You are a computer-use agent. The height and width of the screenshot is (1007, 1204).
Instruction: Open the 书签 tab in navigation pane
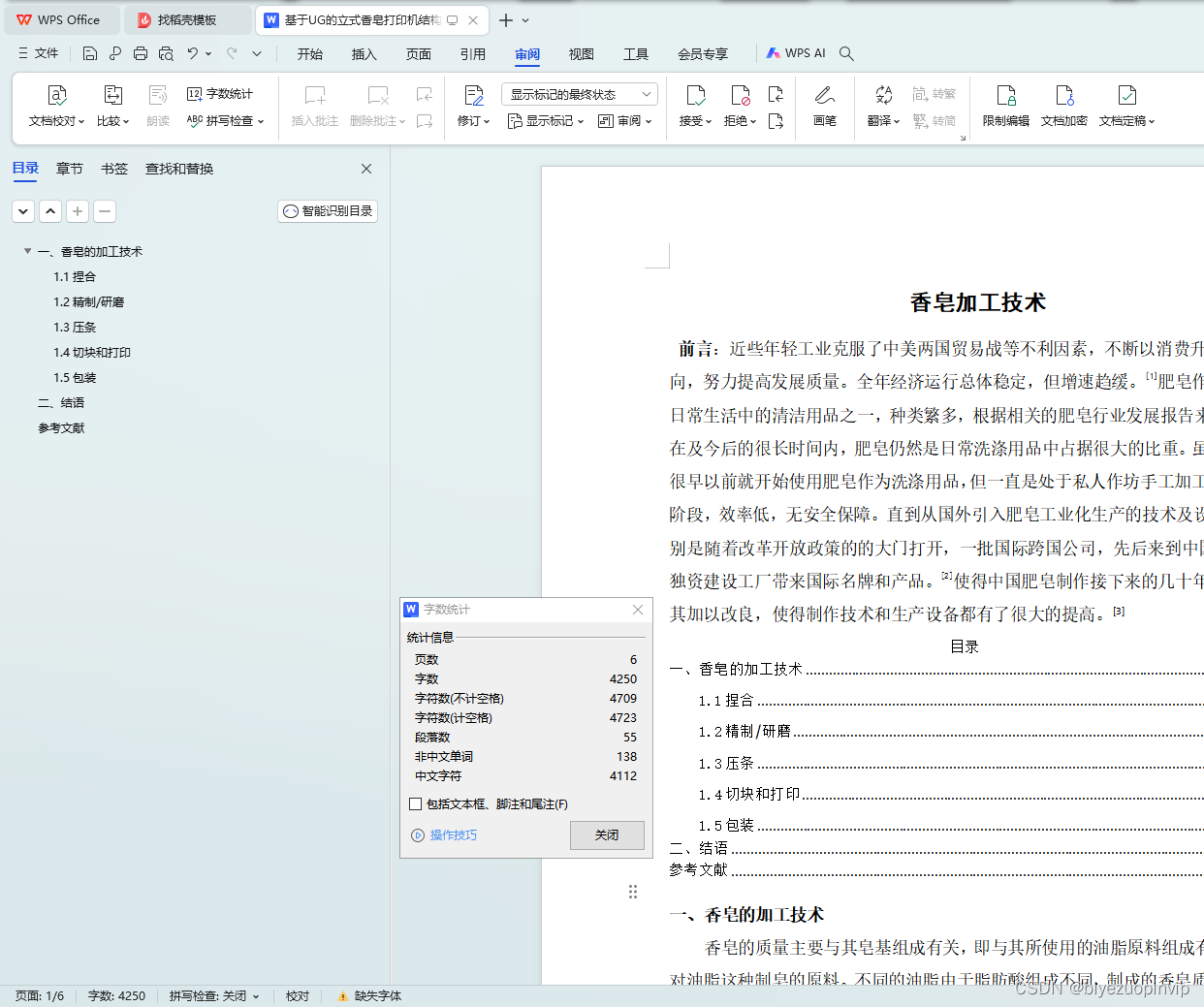[x=114, y=169]
